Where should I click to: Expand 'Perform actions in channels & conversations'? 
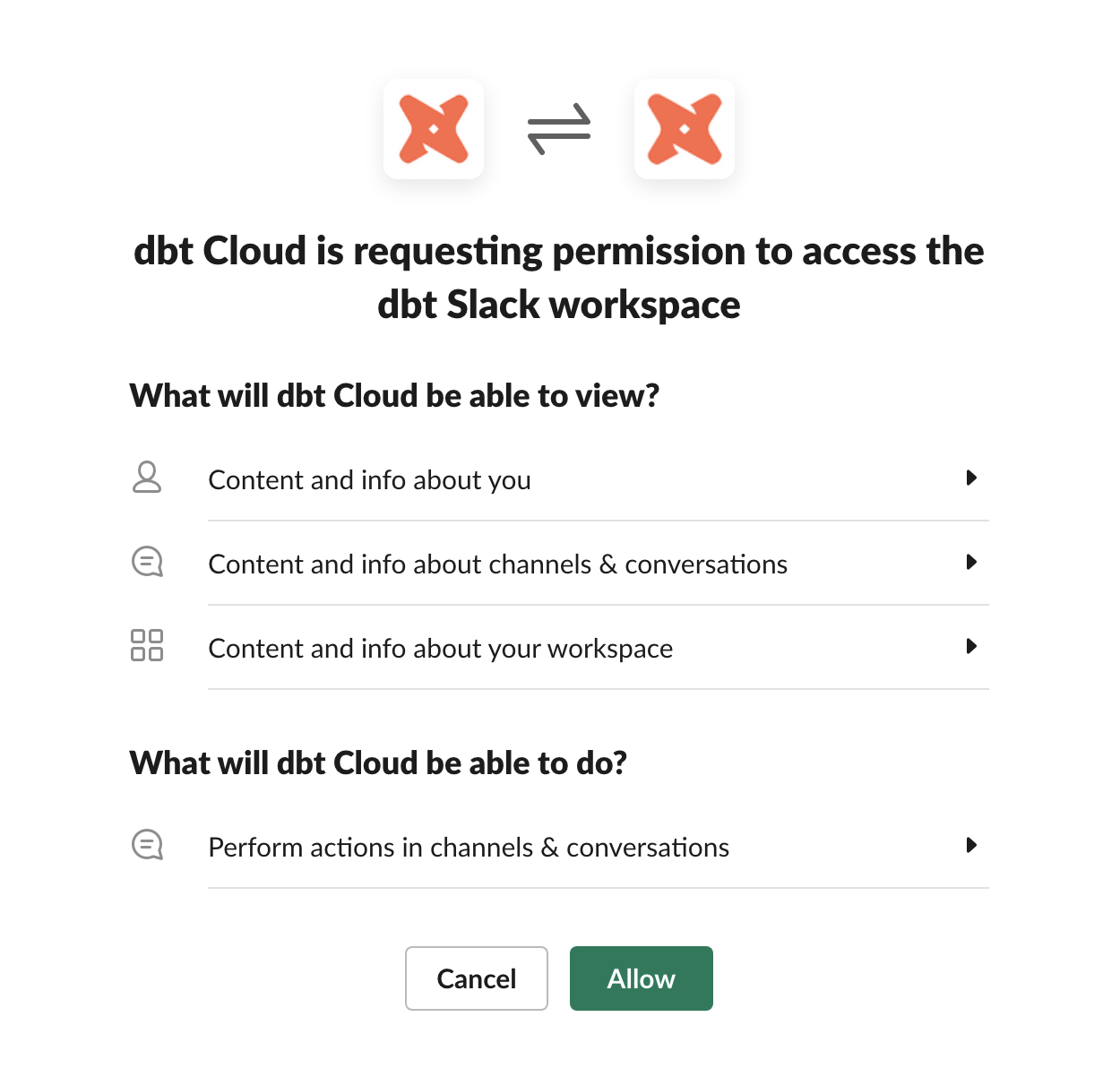point(972,846)
